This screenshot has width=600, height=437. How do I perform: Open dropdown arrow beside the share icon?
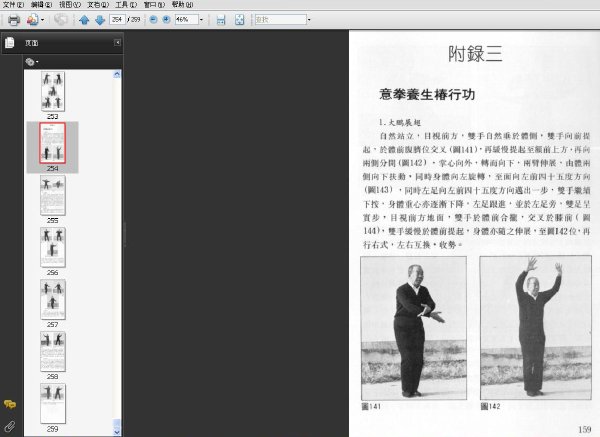[42, 20]
